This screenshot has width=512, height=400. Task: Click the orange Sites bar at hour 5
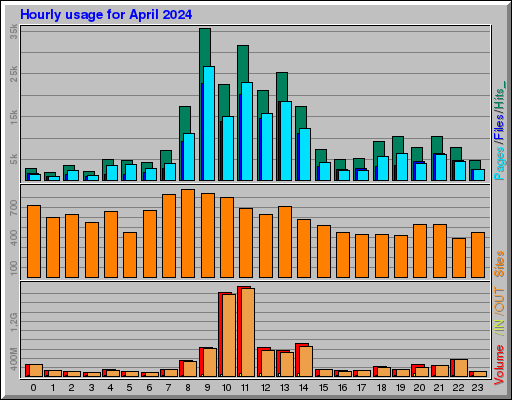click(x=130, y=255)
